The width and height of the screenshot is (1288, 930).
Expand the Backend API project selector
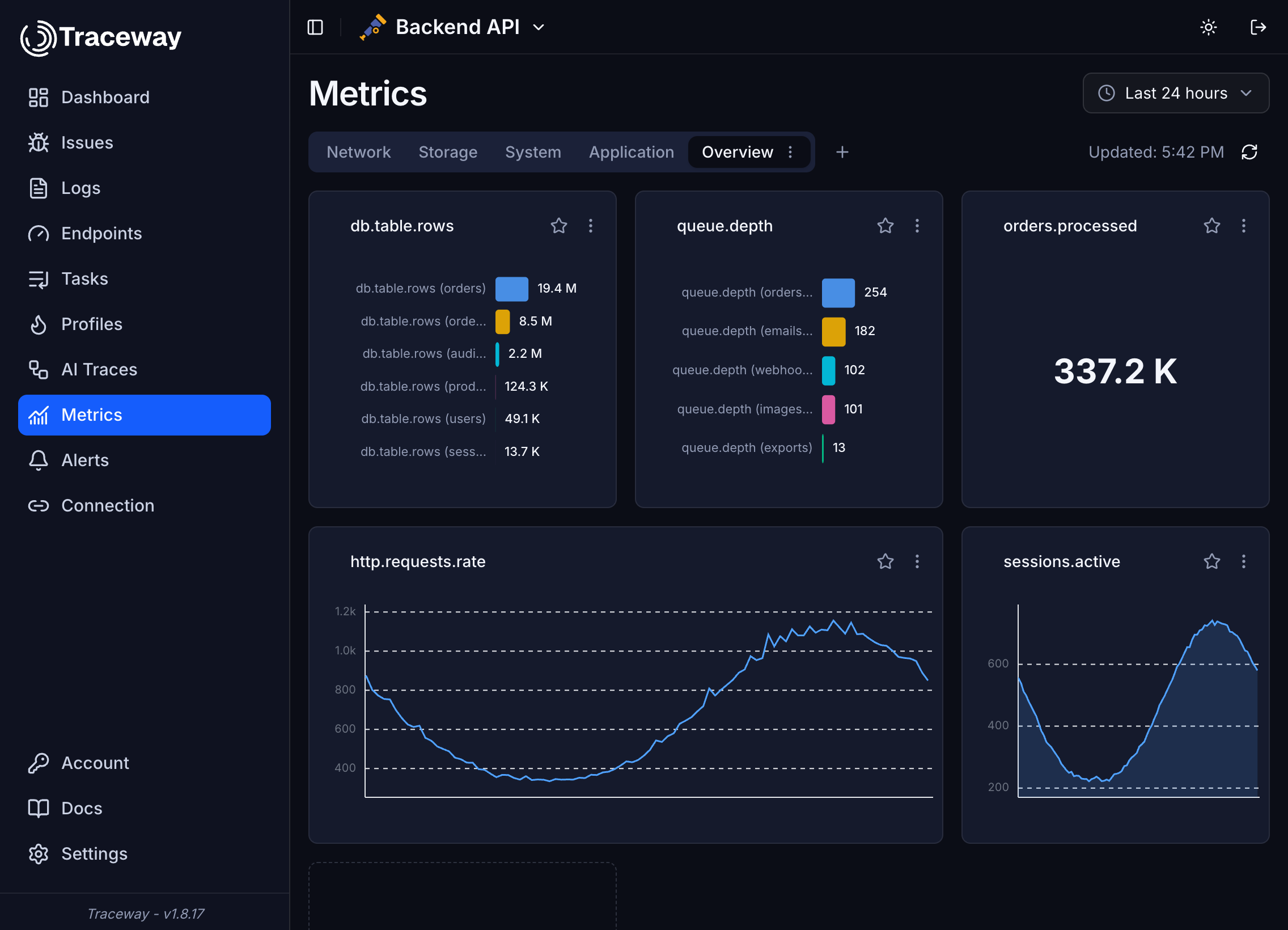(452, 27)
